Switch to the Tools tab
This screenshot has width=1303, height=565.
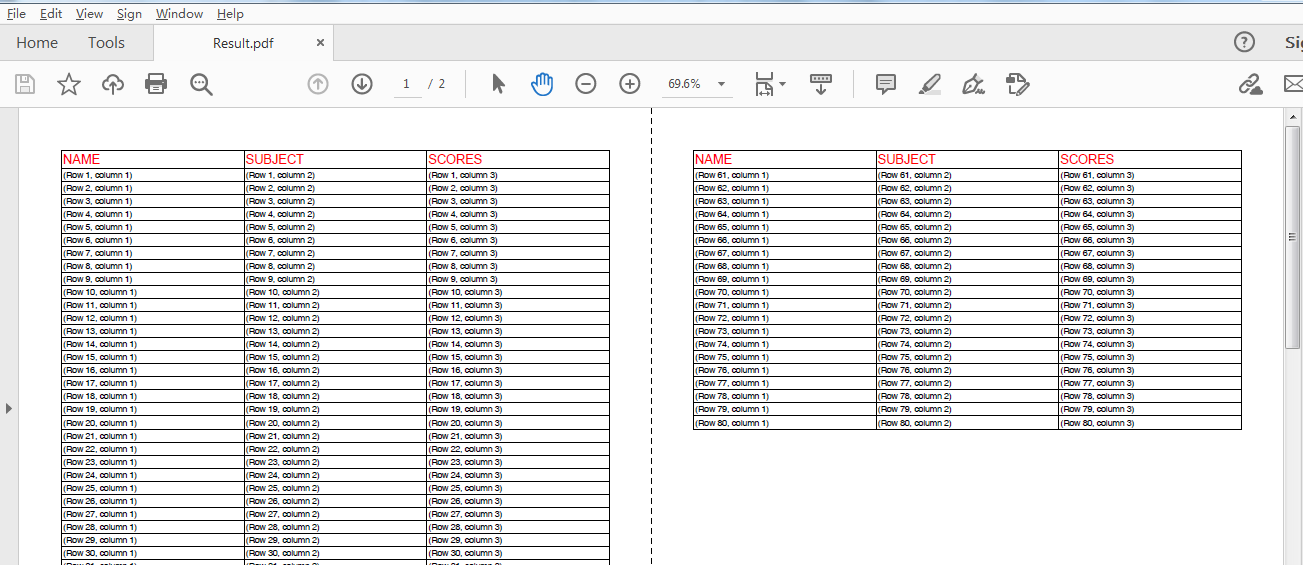(106, 43)
